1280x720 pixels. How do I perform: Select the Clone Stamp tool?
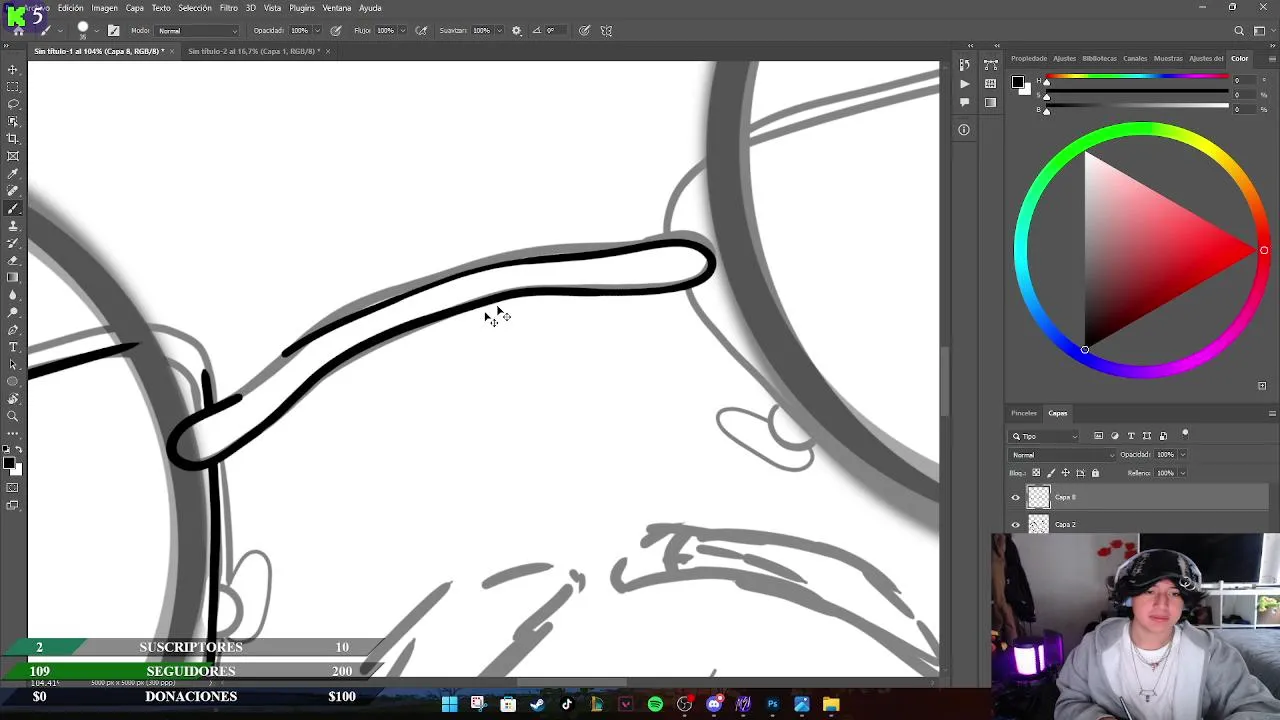13,226
